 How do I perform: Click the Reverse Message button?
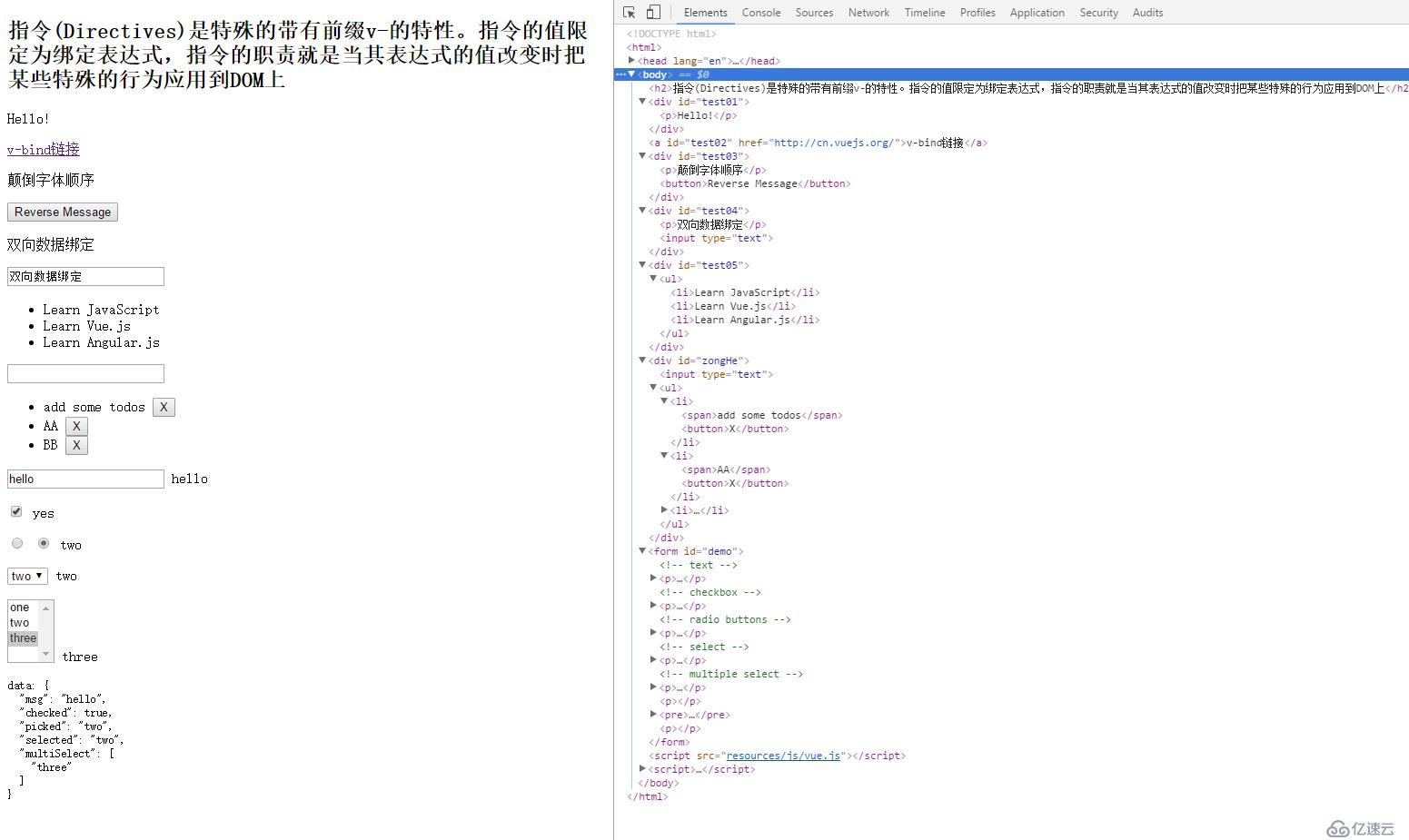pos(63,212)
